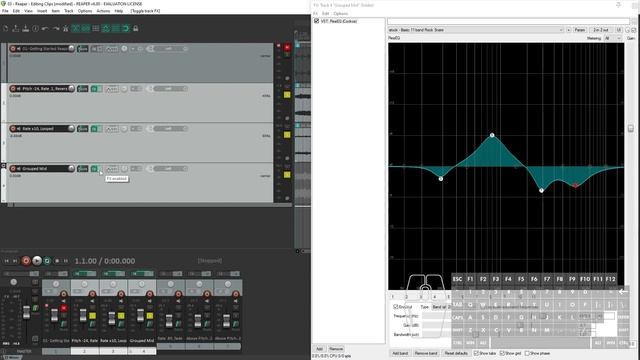Click the Grouped Mid mixer fader
640x360 pixels.
(140, 315)
